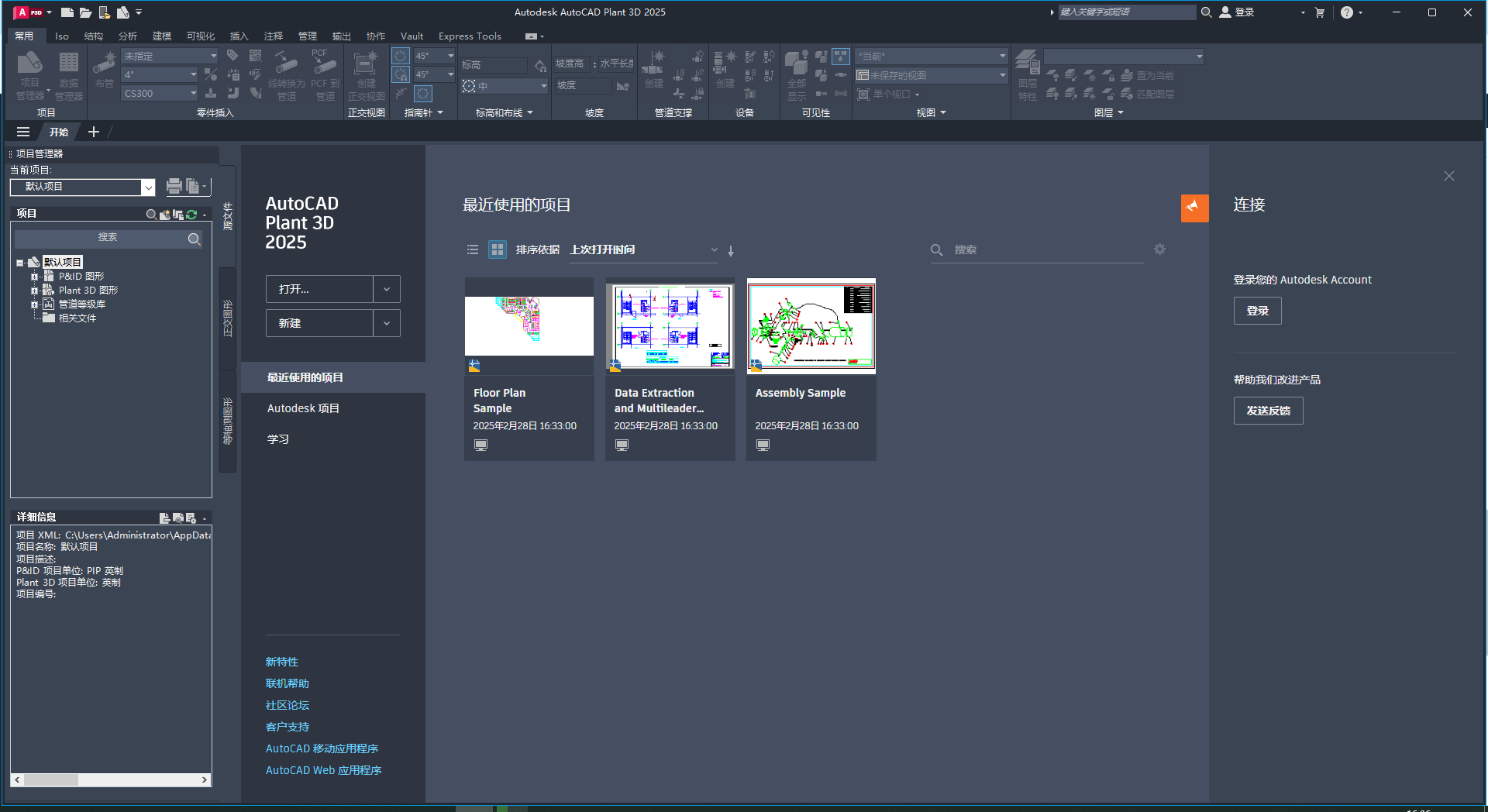Open the dropdown arrow beside 打开...
Image resolution: width=1488 pixels, height=812 pixels.
[x=387, y=289]
